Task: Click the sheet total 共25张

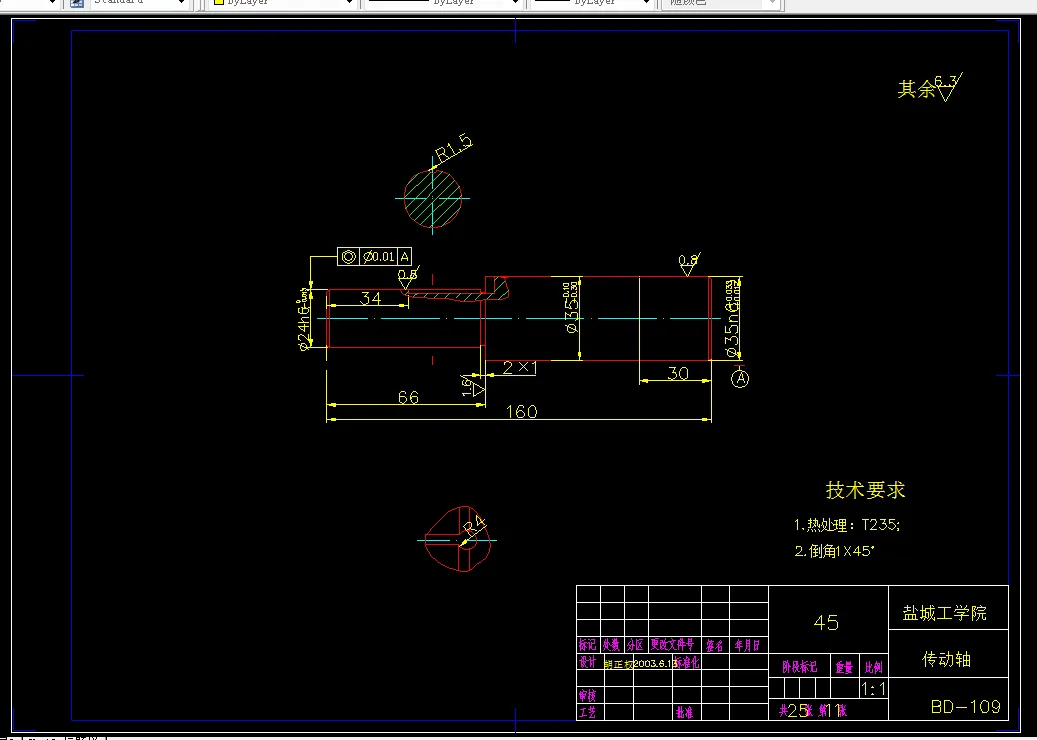Action: coord(796,711)
